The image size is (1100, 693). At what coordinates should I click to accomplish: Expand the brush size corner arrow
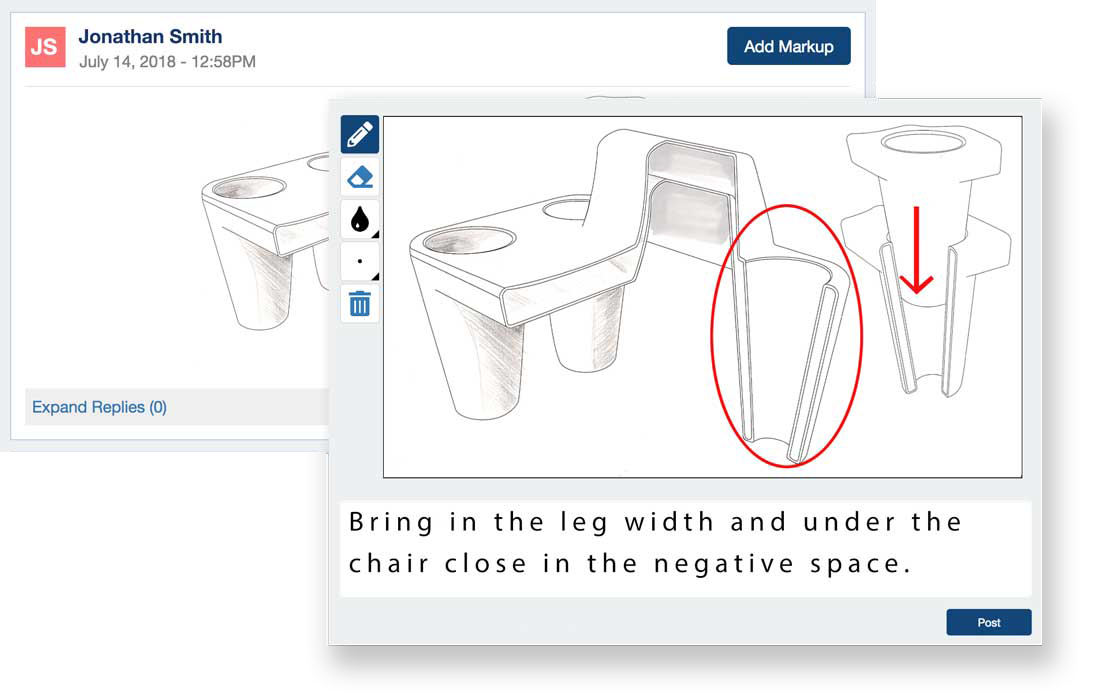click(x=375, y=276)
